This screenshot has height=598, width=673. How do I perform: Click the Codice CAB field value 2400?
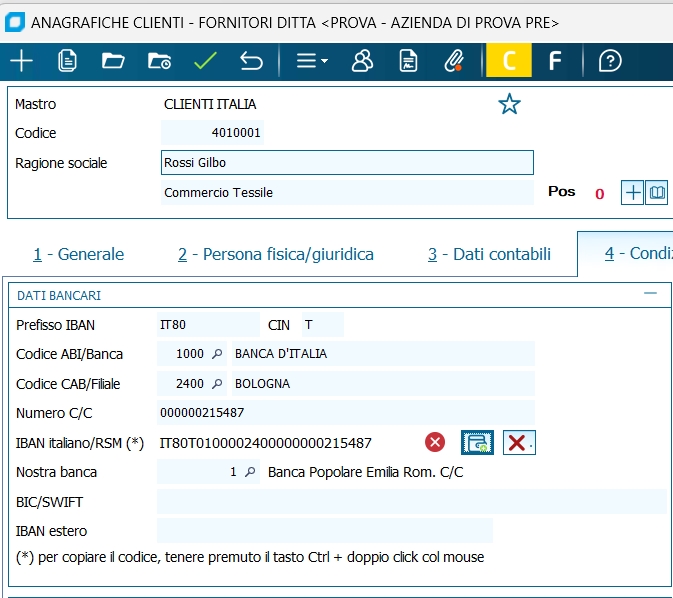190,383
